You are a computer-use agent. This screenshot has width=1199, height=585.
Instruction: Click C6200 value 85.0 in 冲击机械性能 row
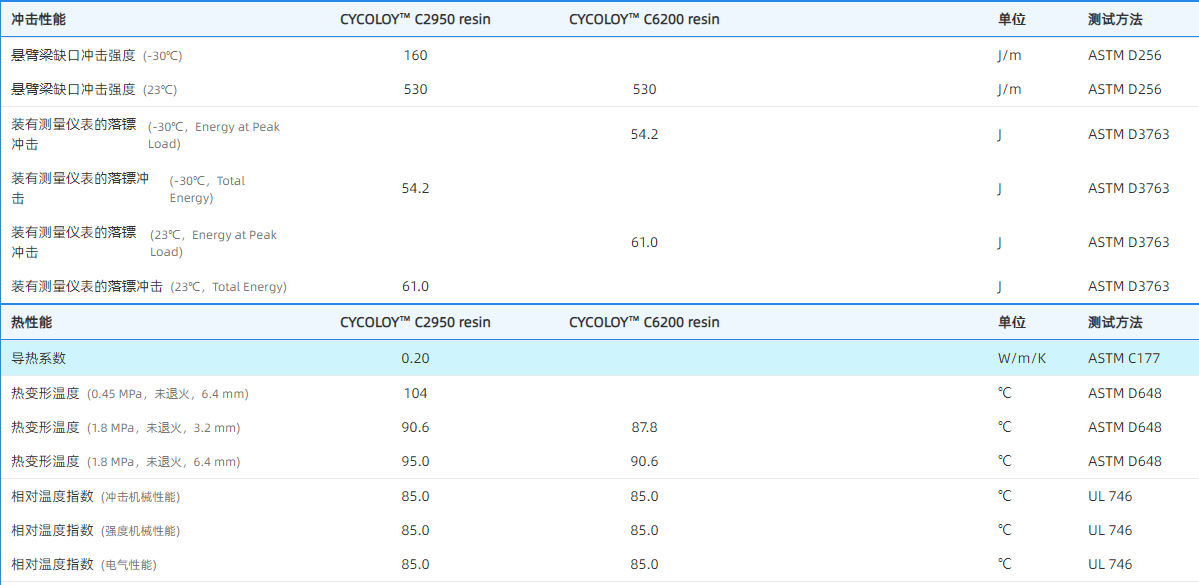[x=645, y=497]
